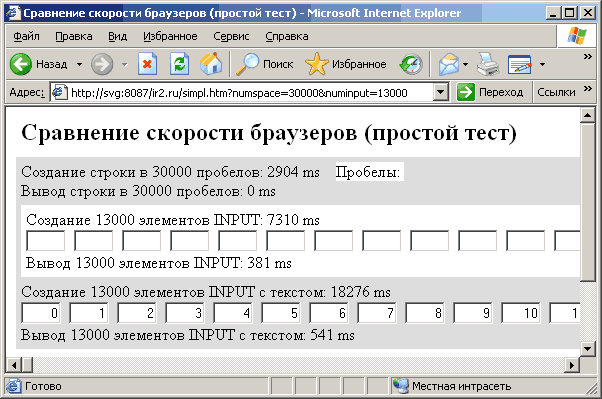Open the Mail envelope icon

click(x=448, y=64)
